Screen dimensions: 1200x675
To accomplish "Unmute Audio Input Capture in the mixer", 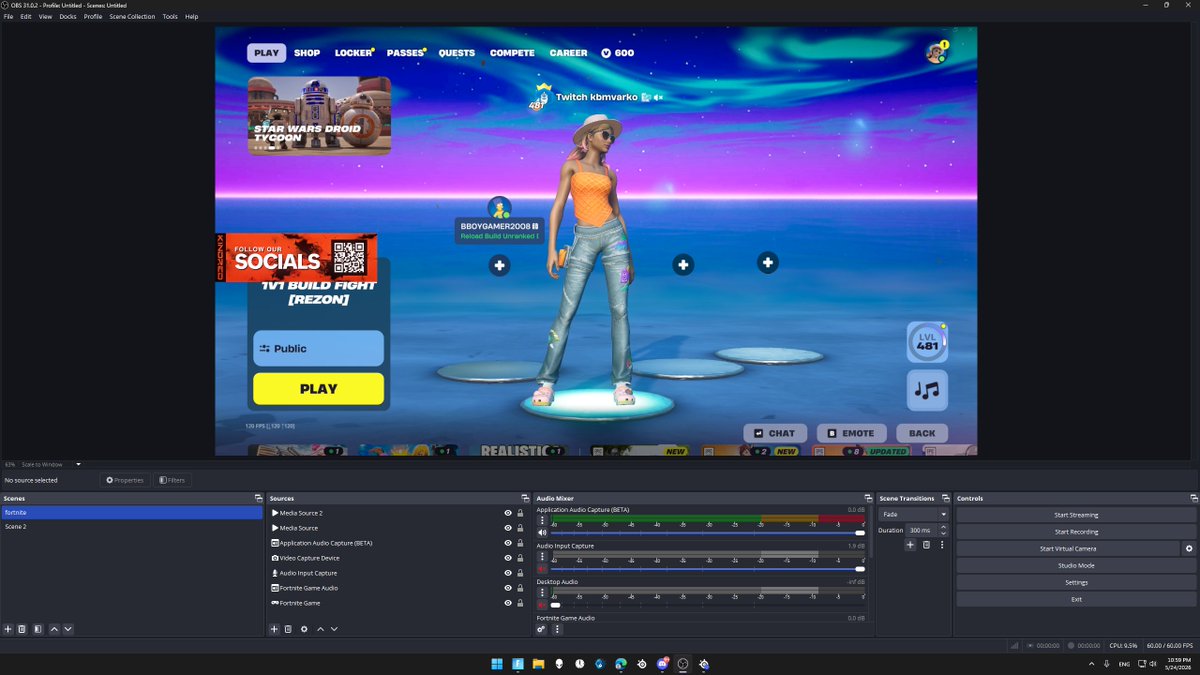I will pos(542,569).
